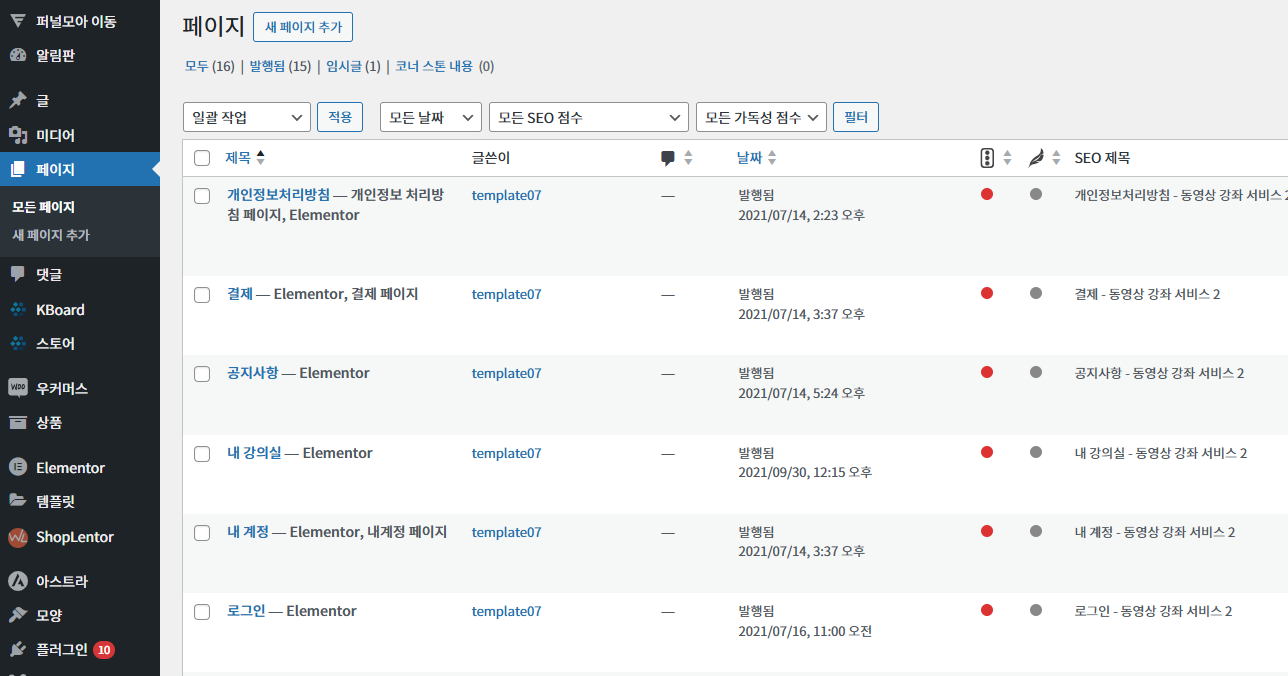Viewport: 1288px width, 676px height.
Task: Open the 일괄 작업 bulk actions dropdown
Action: point(247,117)
